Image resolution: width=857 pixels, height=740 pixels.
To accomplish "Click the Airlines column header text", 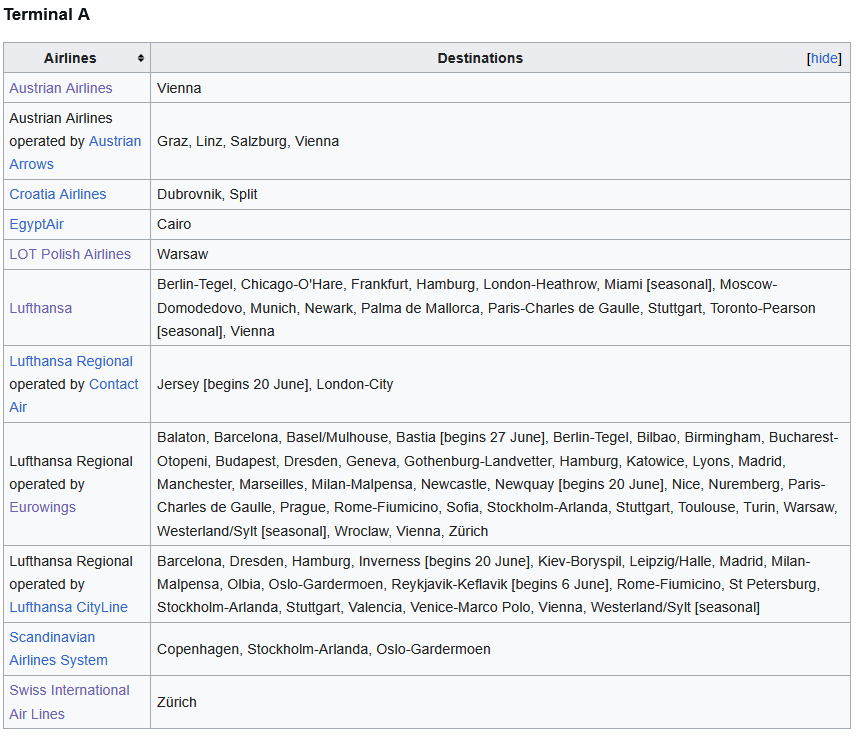I will point(70,58).
